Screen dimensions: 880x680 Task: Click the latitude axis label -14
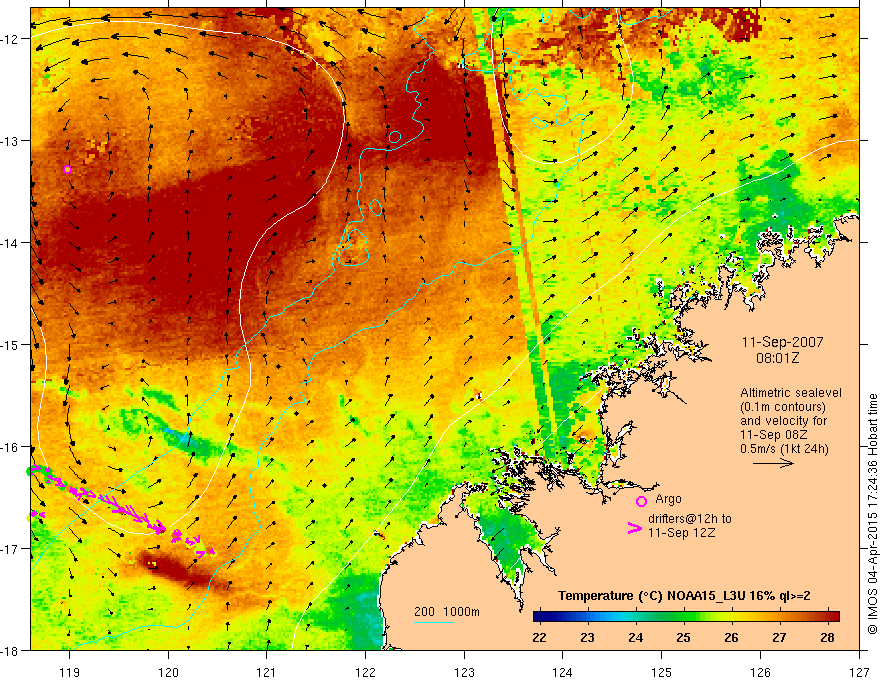[x=10, y=243]
